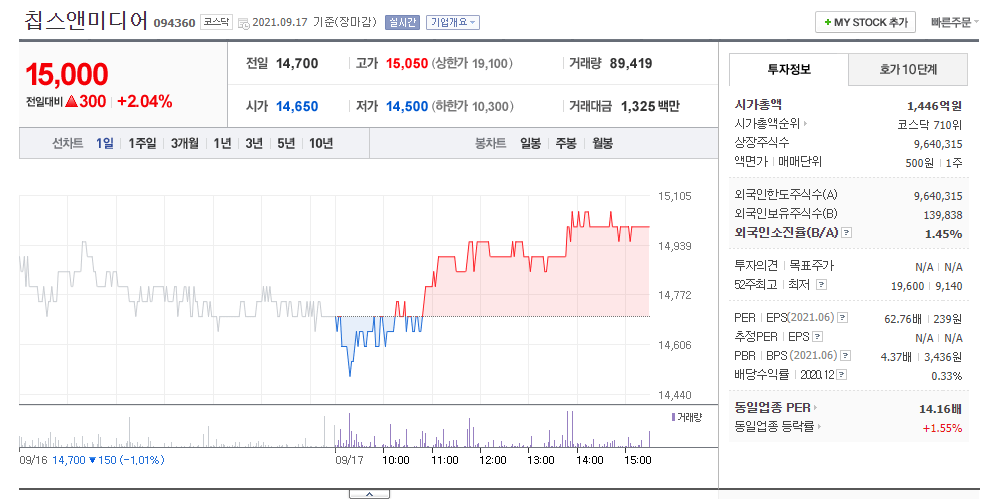Click the 14:00 time axis label
The image size is (996, 499).
click(589, 460)
